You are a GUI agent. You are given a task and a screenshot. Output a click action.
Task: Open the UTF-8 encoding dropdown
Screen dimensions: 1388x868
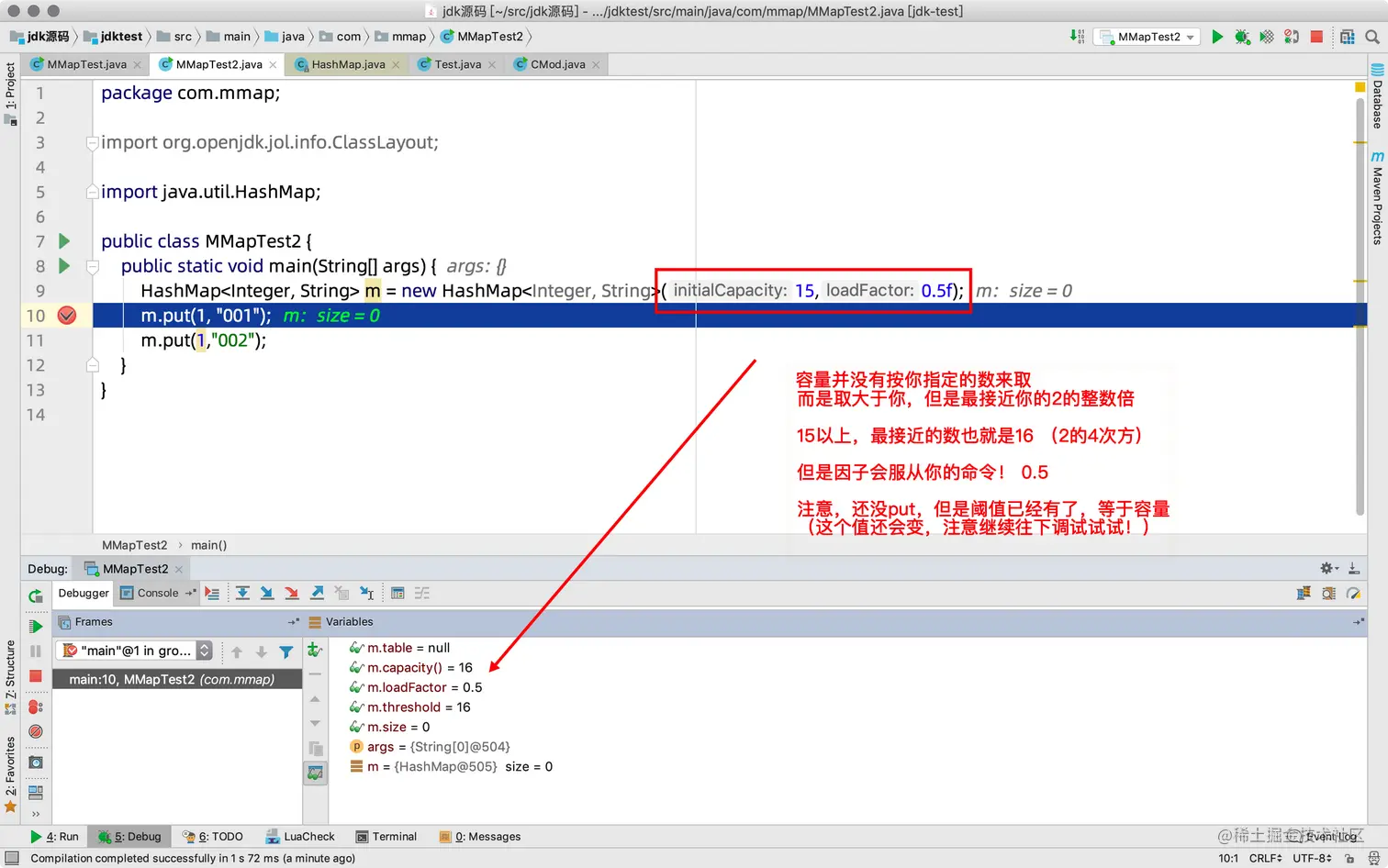1312,859
